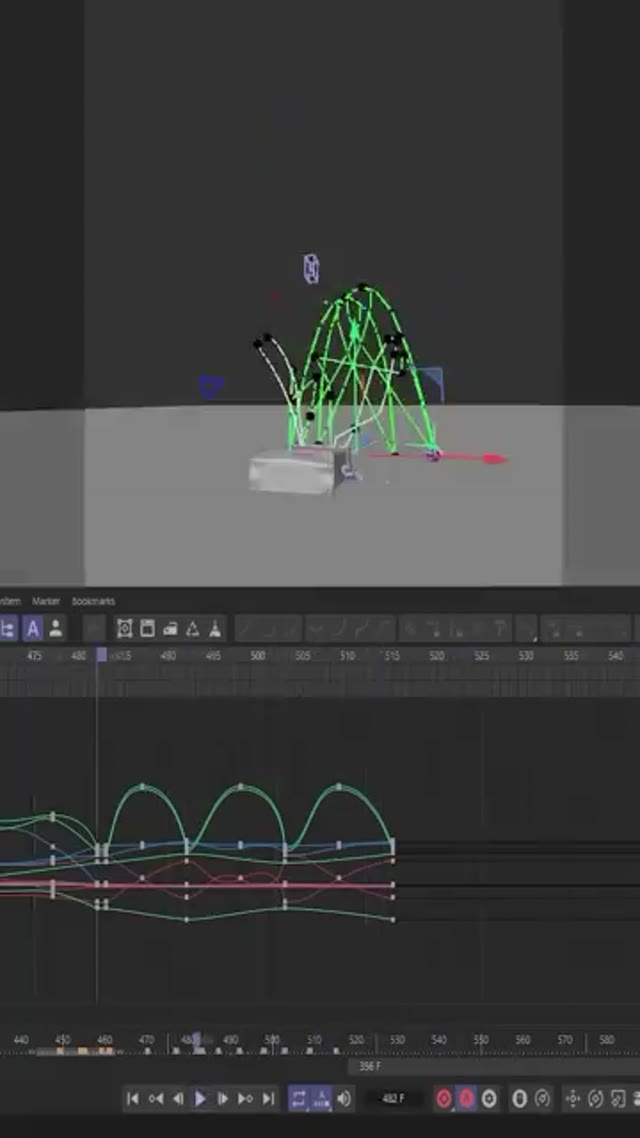Click the person-shaped icon in timeline toolbar
The width and height of the screenshot is (640, 1138).
pyautogui.click(x=56, y=628)
